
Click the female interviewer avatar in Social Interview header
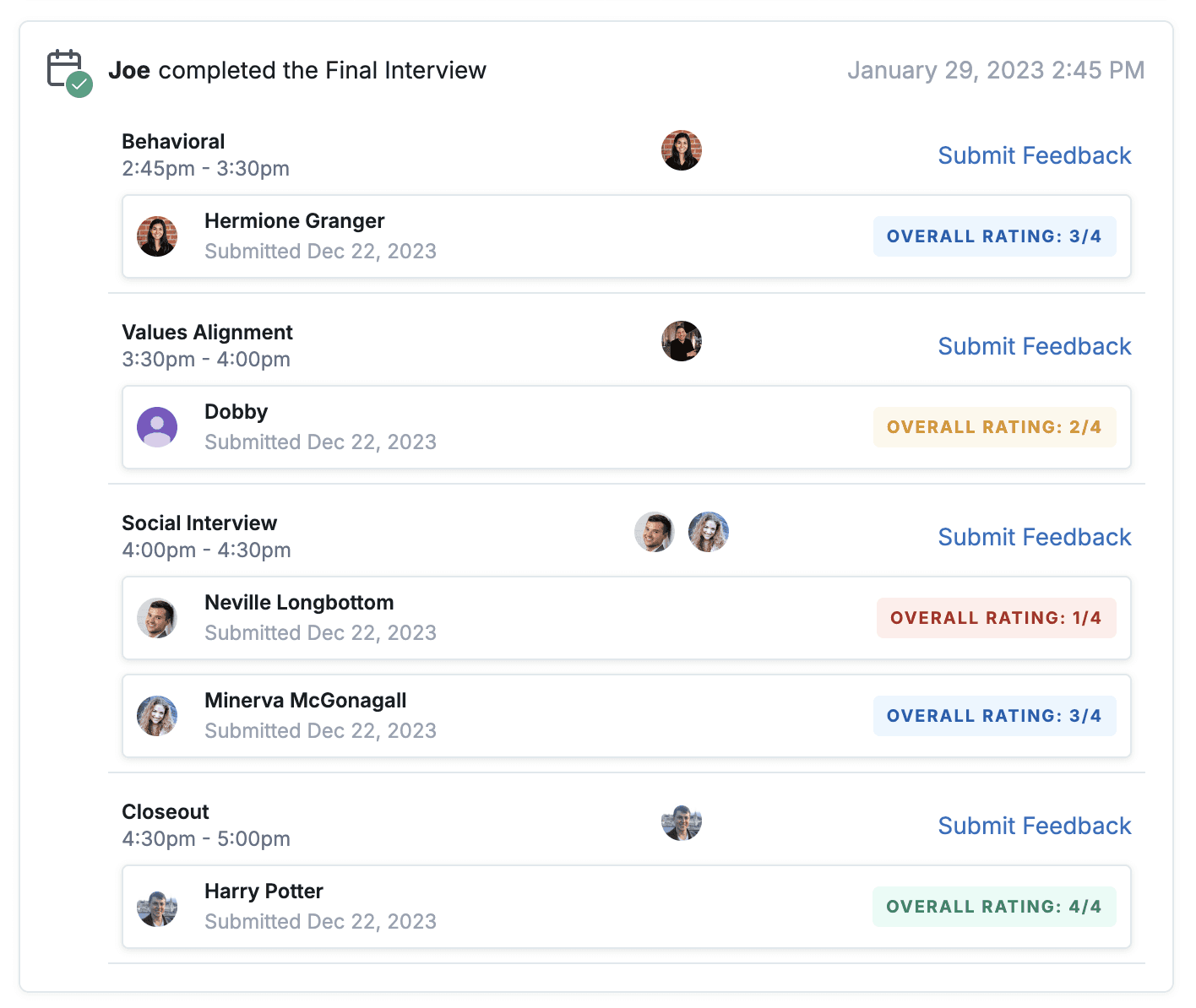tap(709, 533)
